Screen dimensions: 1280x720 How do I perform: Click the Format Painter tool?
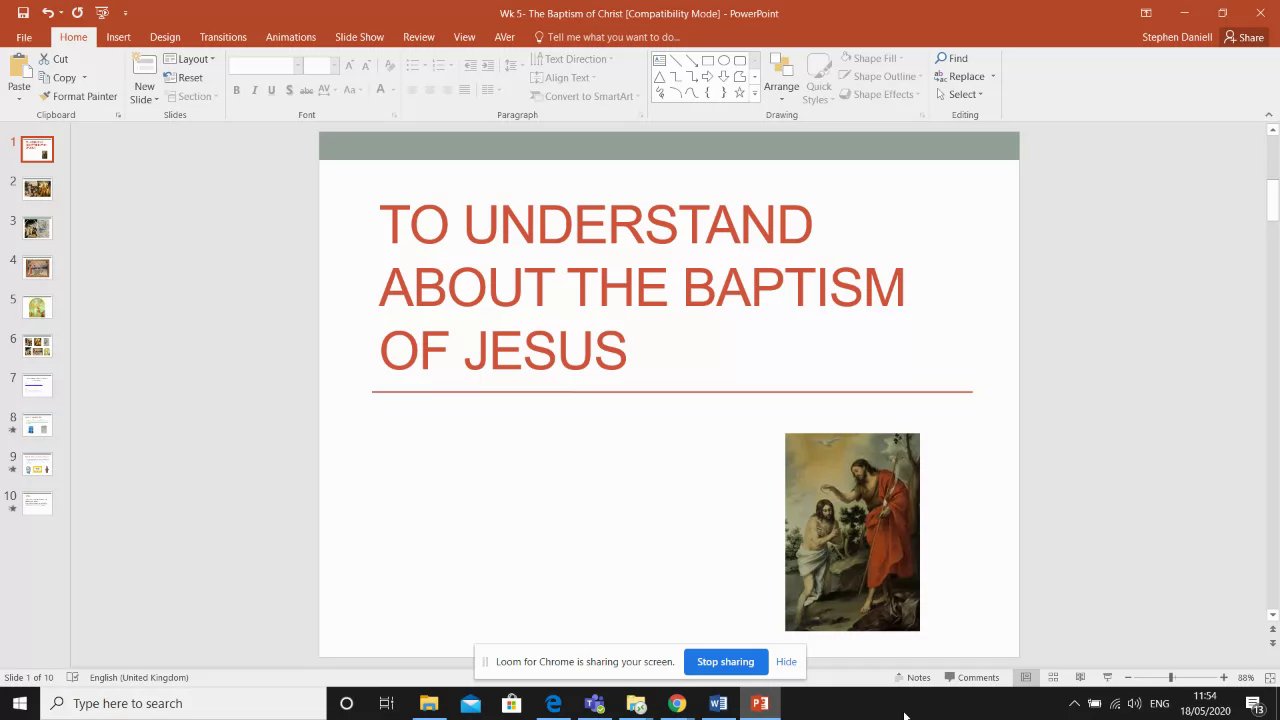(x=78, y=97)
